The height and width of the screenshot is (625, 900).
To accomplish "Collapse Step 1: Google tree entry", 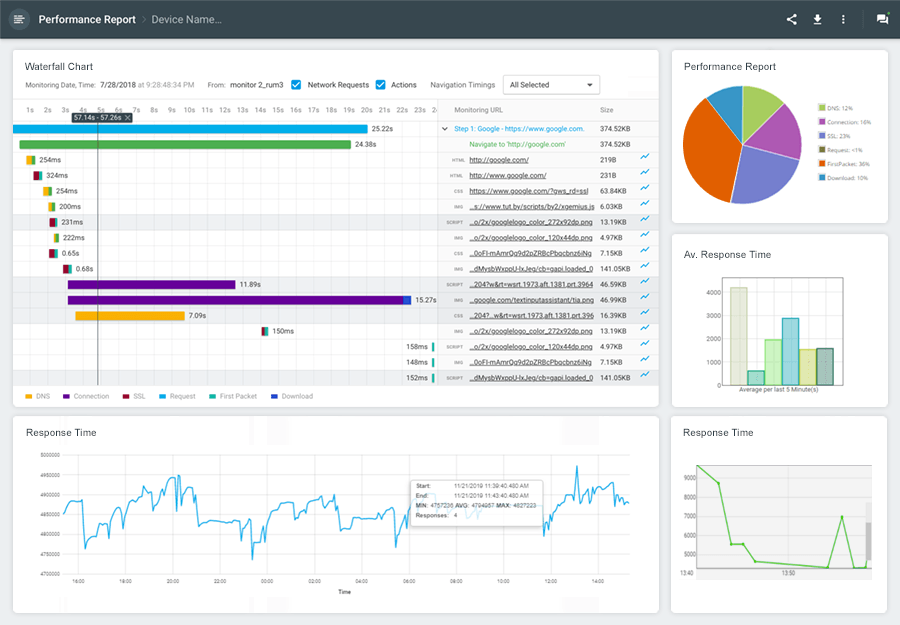I will [445, 127].
